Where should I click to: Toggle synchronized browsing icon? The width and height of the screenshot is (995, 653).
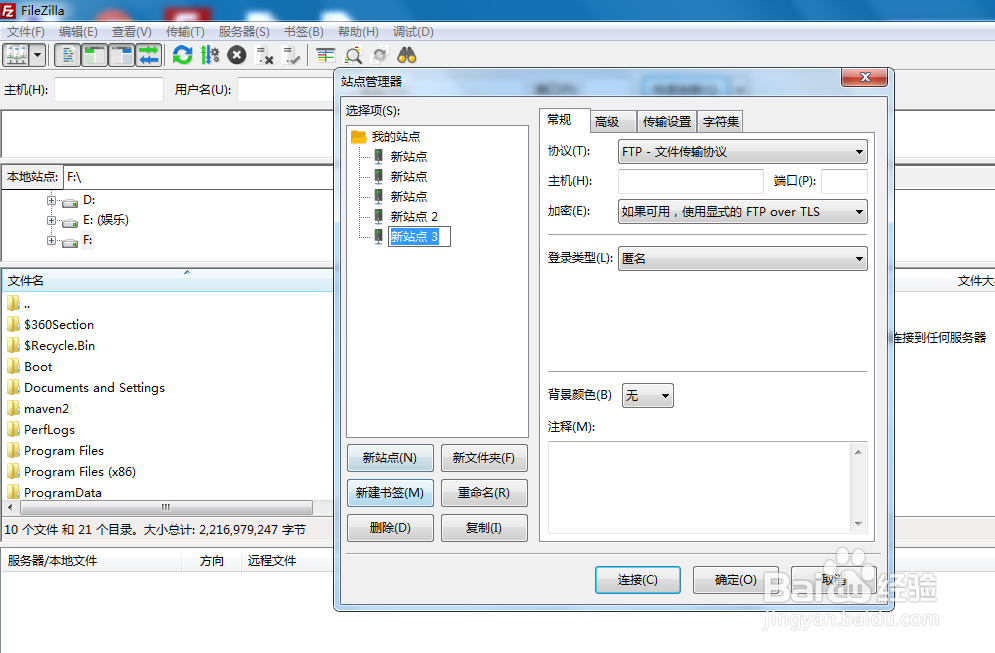pos(380,56)
